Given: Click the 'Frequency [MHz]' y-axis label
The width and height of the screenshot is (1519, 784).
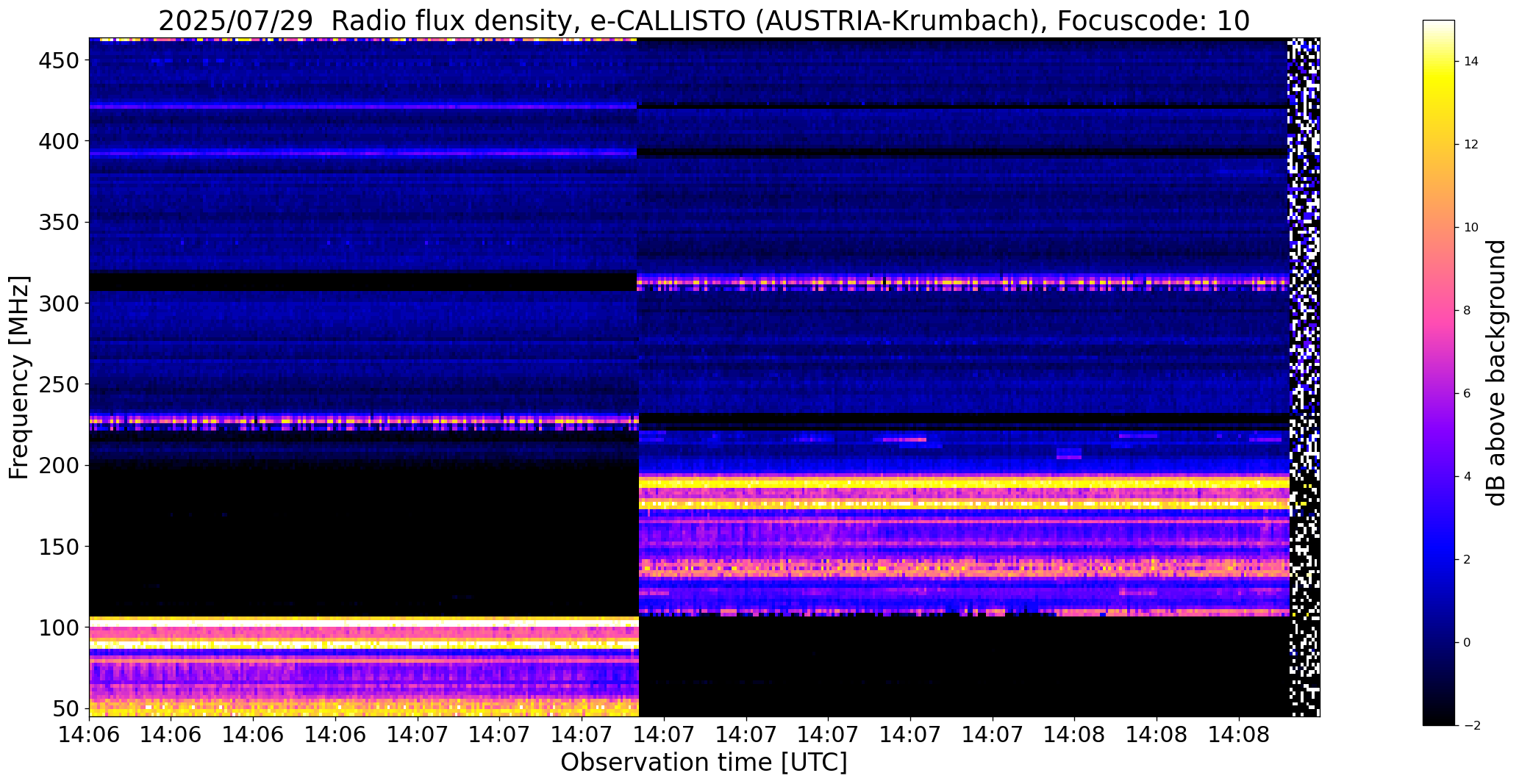Looking at the screenshot, I should pyautogui.click(x=19, y=377).
